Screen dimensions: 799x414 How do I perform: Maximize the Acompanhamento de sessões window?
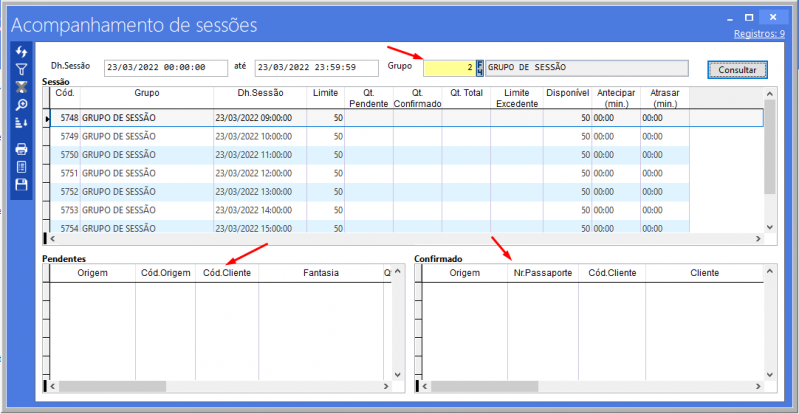tap(749, 17)
